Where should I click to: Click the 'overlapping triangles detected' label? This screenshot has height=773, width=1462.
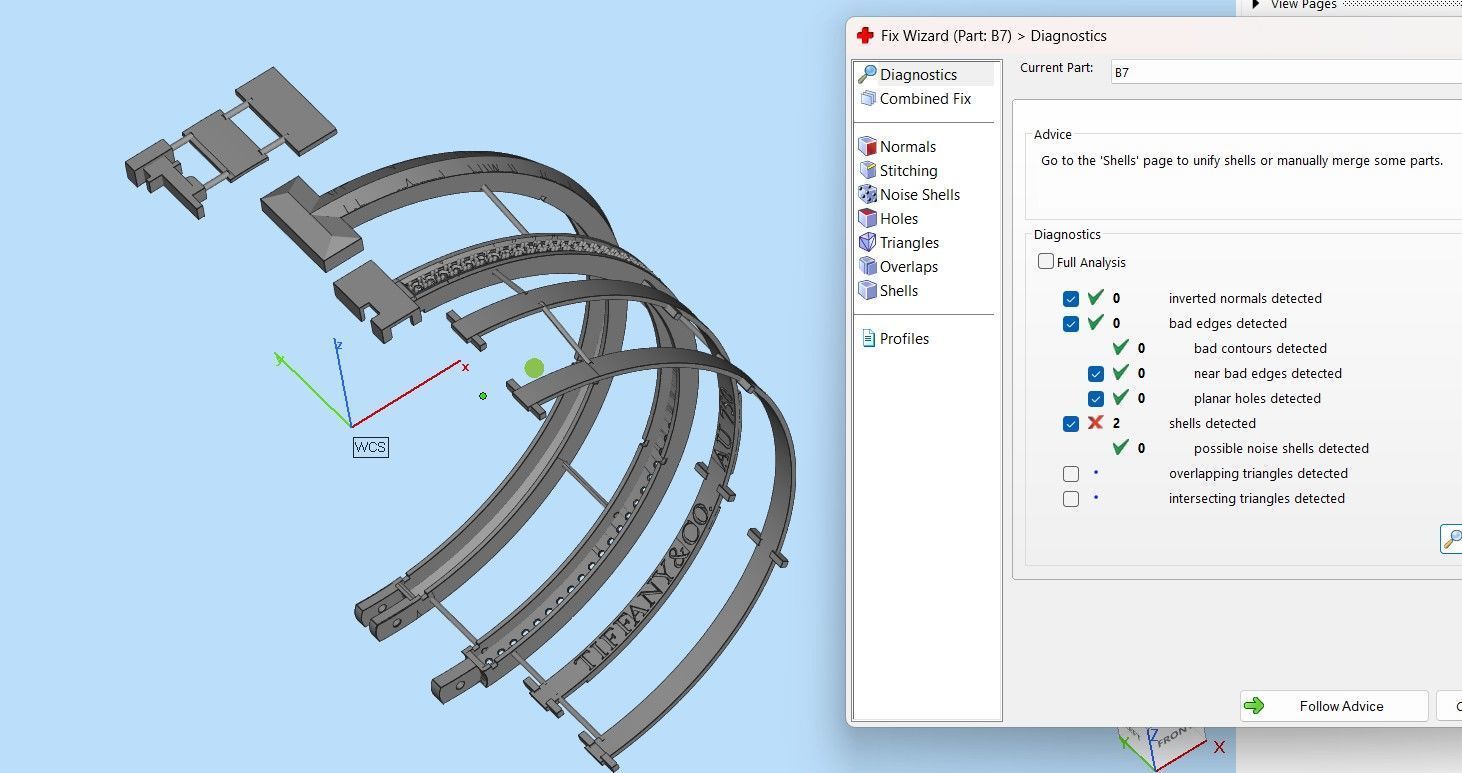(1258, 473)
